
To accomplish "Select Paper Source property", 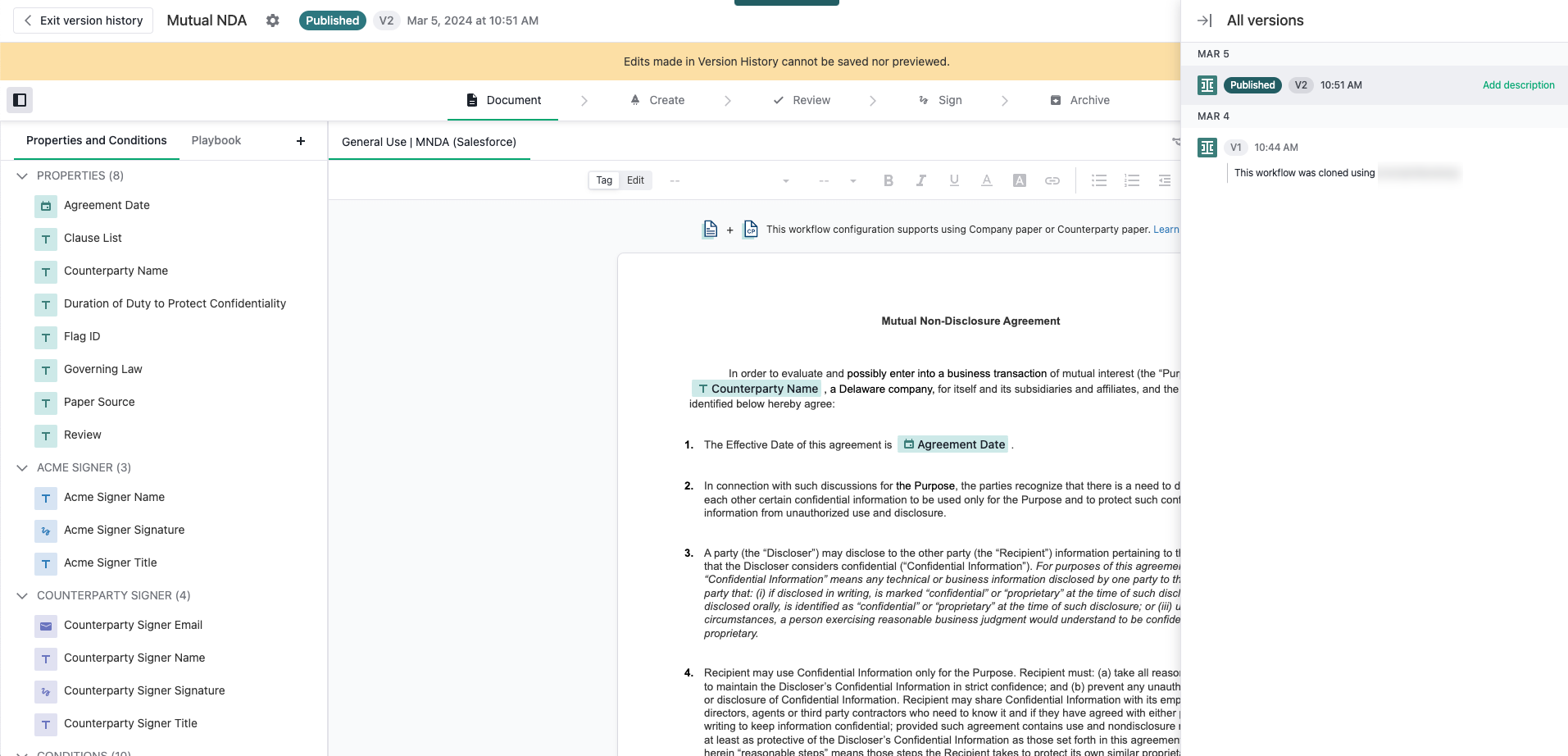I will tap(99, 402).
